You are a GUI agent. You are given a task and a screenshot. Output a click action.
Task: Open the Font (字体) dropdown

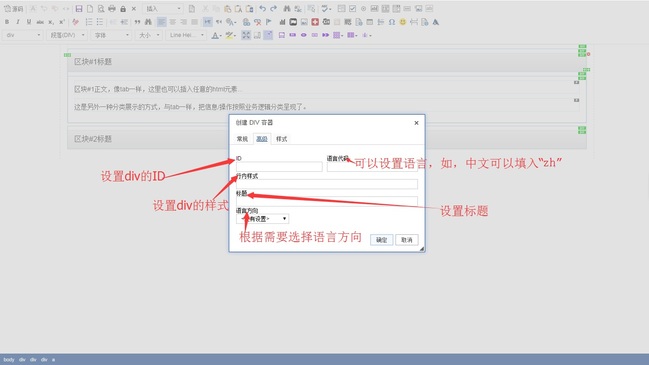[111, 35]
